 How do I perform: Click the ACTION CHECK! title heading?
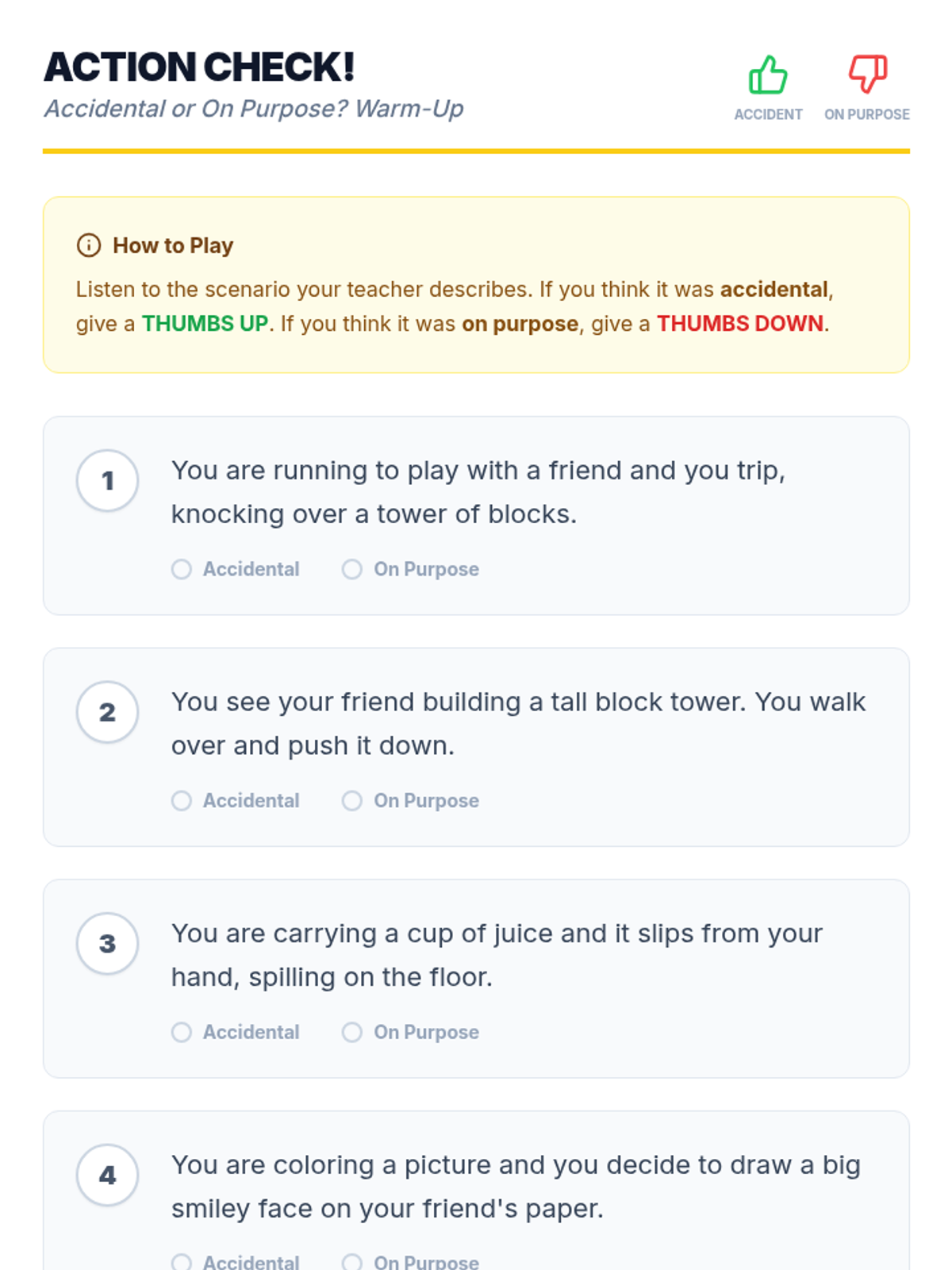199,67
